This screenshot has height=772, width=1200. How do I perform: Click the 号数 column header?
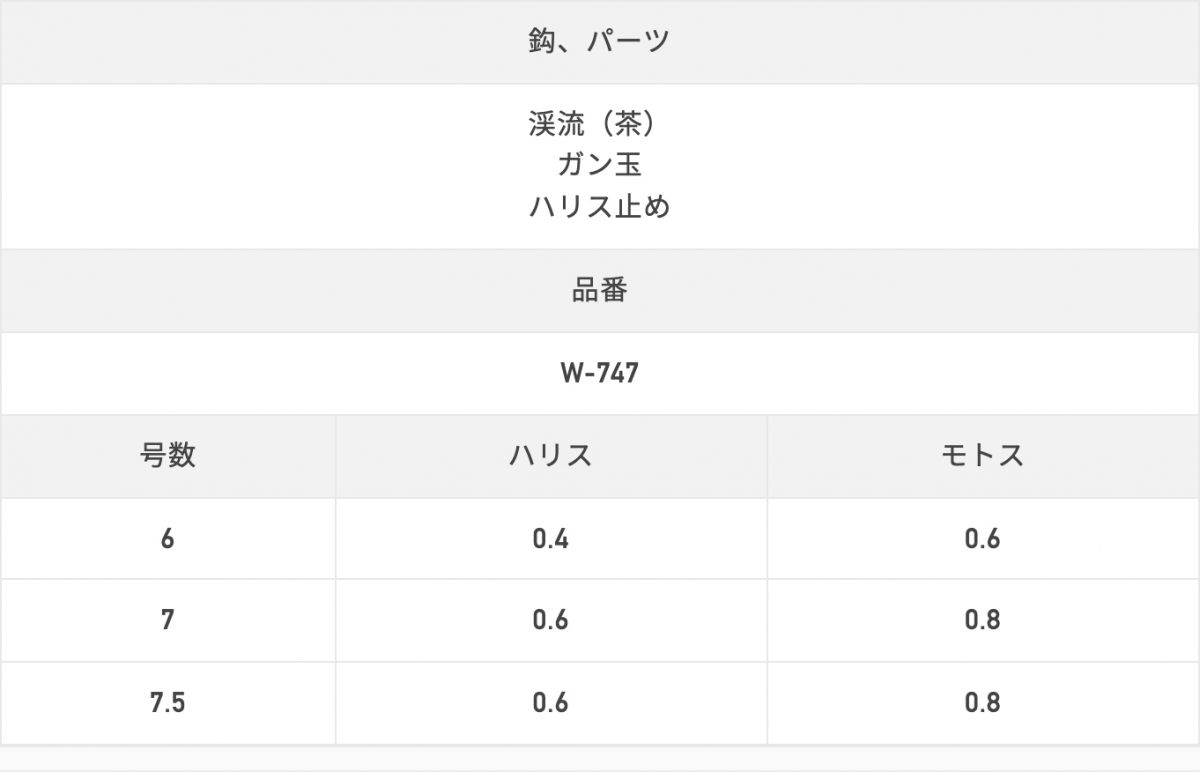click(x=167, y=456)
